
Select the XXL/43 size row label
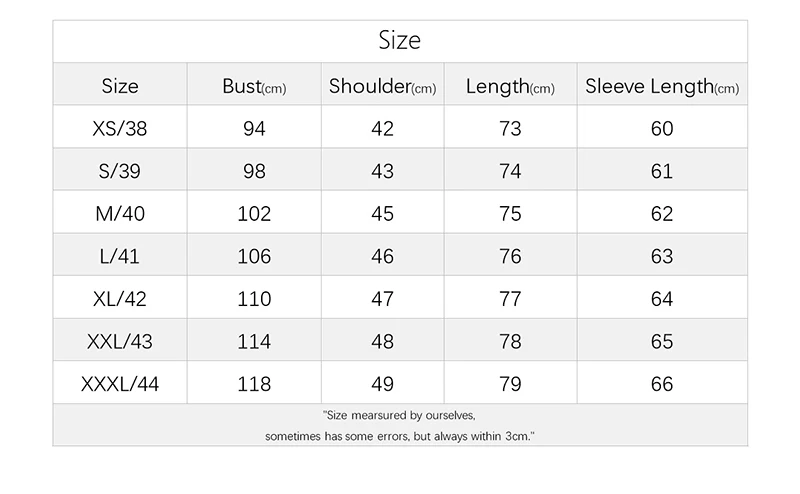pos(120,342)
